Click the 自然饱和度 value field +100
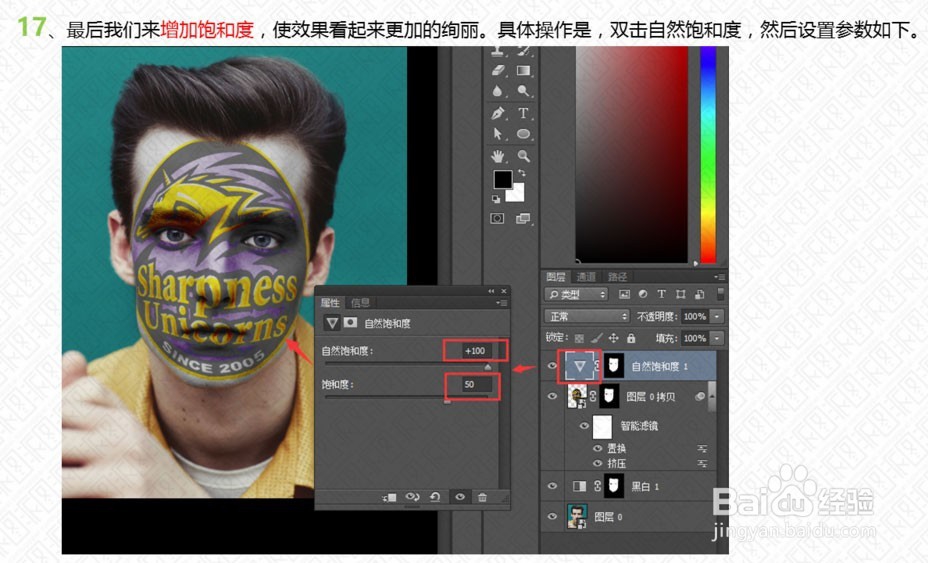Screen dimensions: 928x563 475,350
